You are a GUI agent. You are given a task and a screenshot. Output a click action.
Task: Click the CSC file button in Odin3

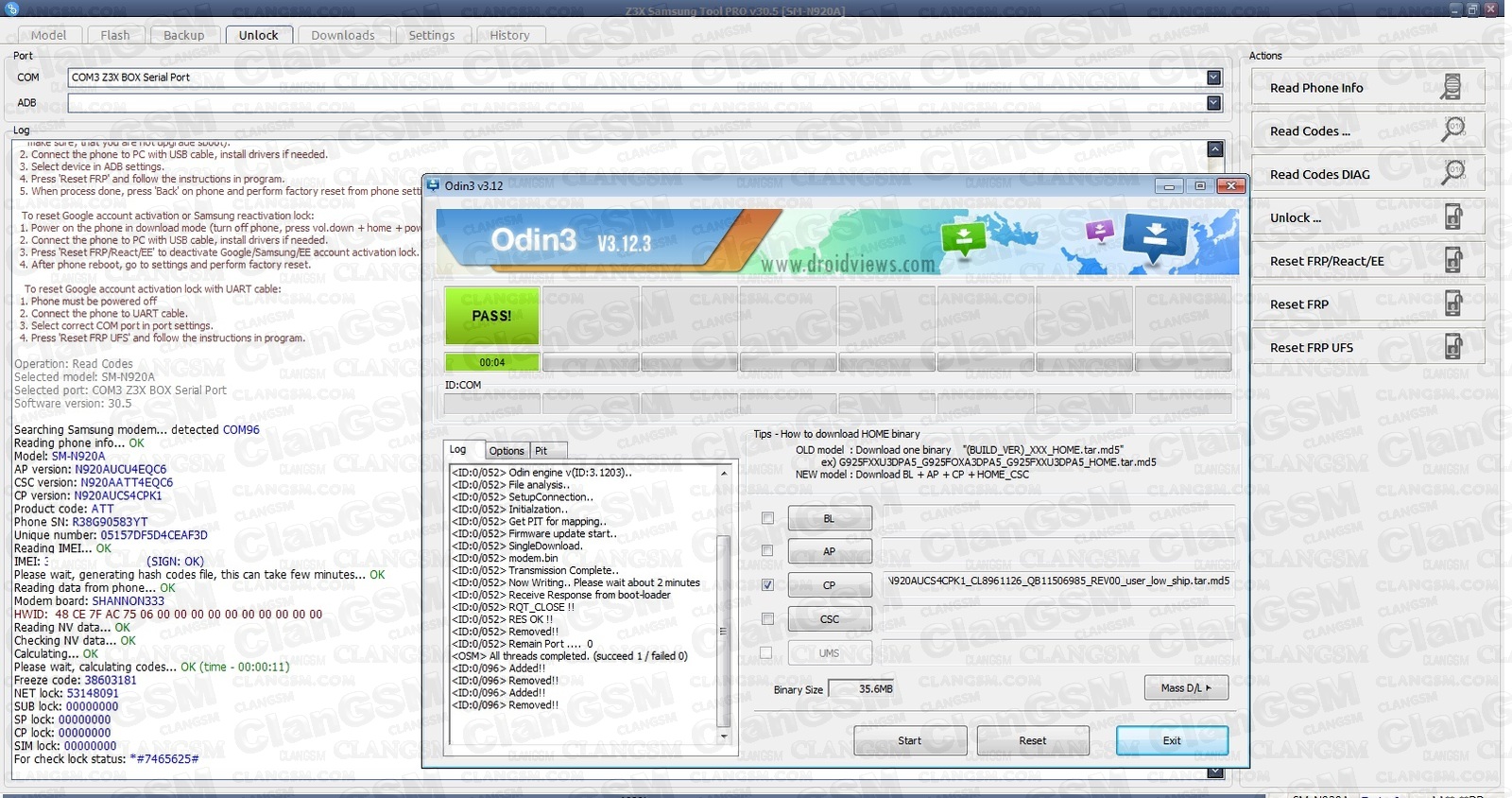[x=830, y=619]
